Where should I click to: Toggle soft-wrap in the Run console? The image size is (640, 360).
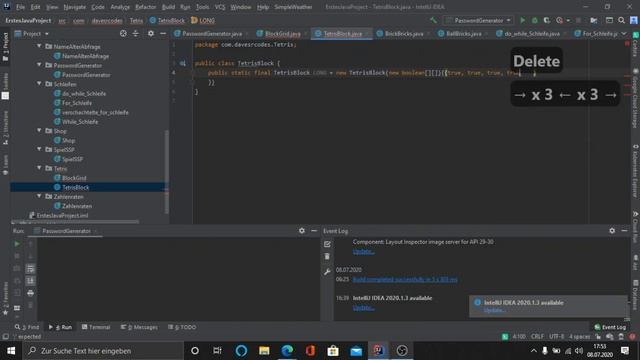pyautogui.click(x=30, y=269)
